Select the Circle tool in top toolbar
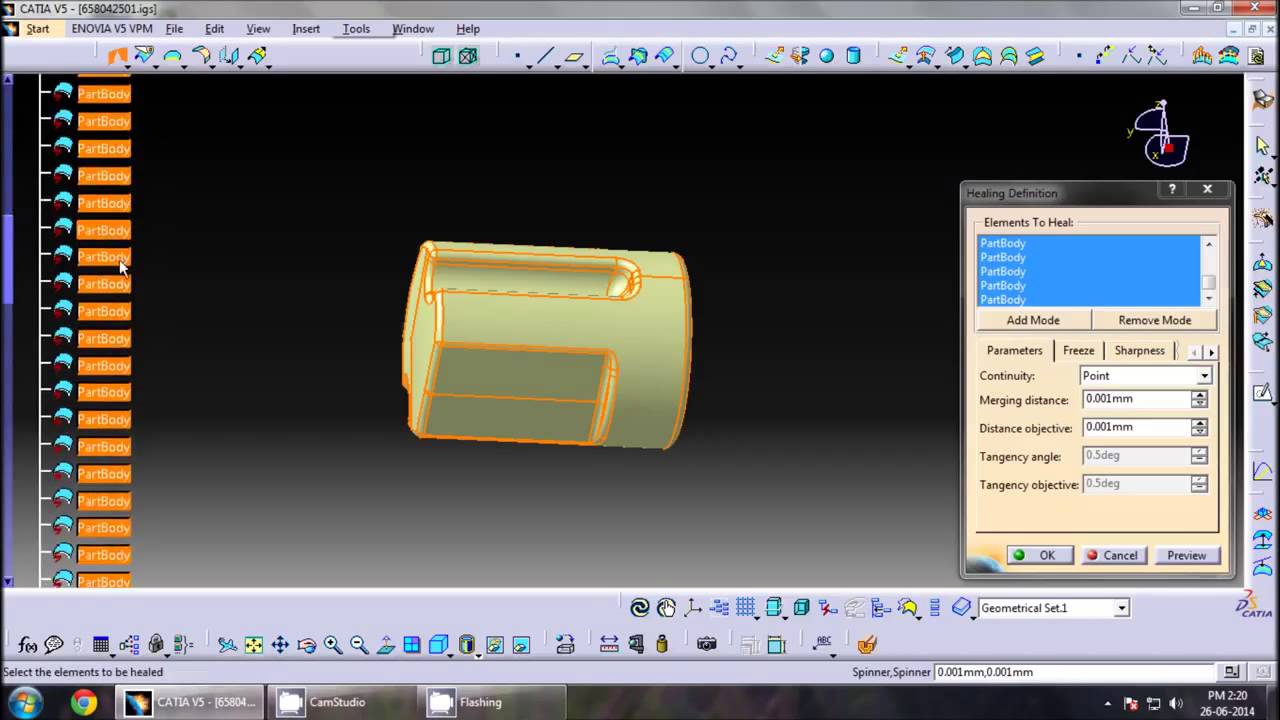Viewport: 1280px width, 720px height. 700,56
